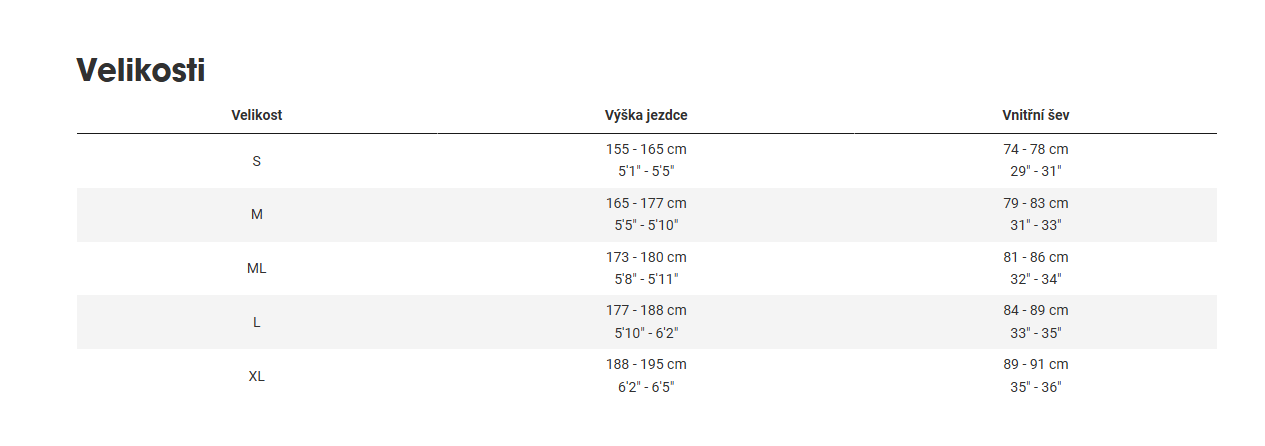The width and height of the screenshot is (1265, 446).
Task: Click inseam value 81 - 86 cm
Action: coord(1036,257)
